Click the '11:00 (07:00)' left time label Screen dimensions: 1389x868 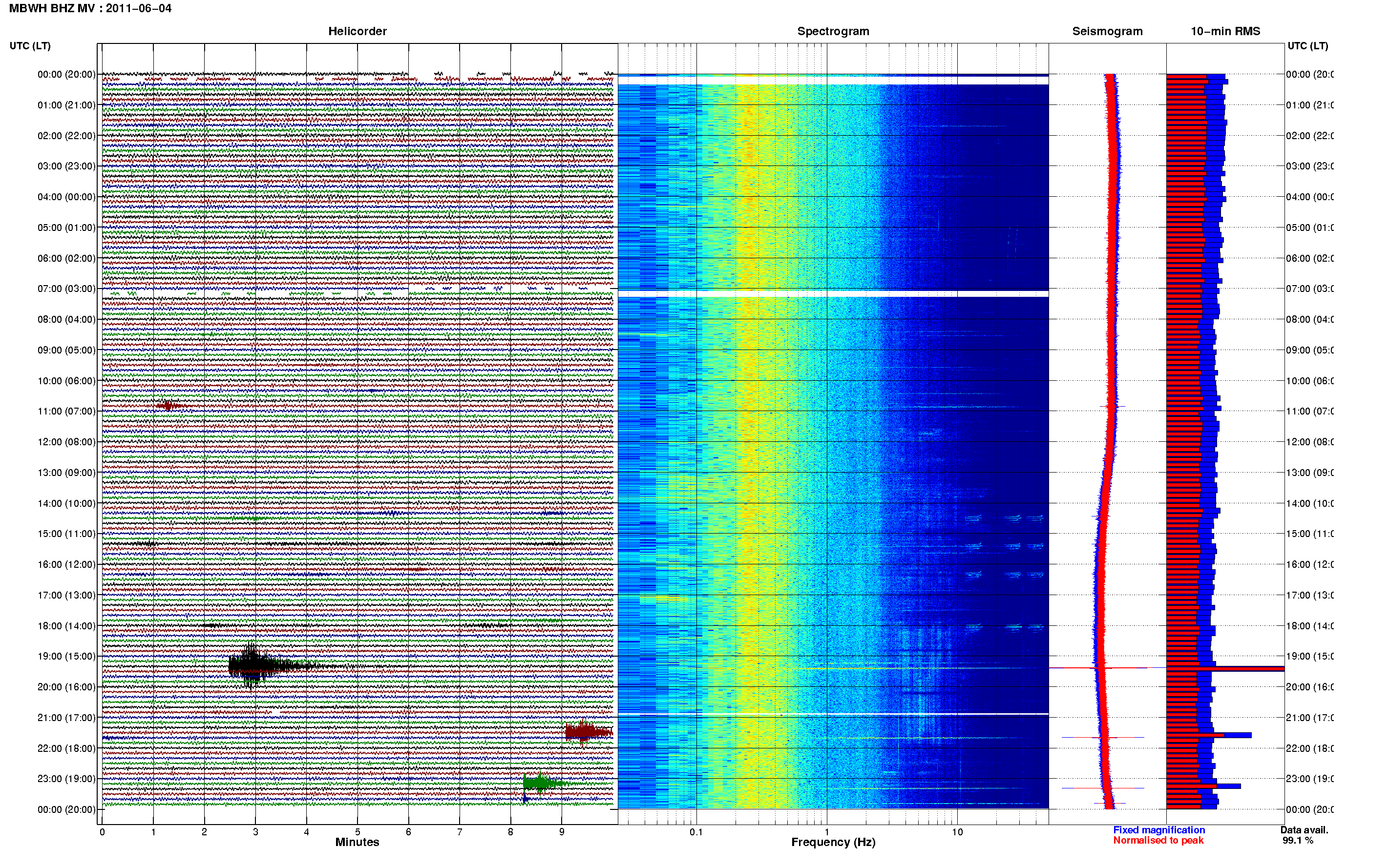pos(66,411)
